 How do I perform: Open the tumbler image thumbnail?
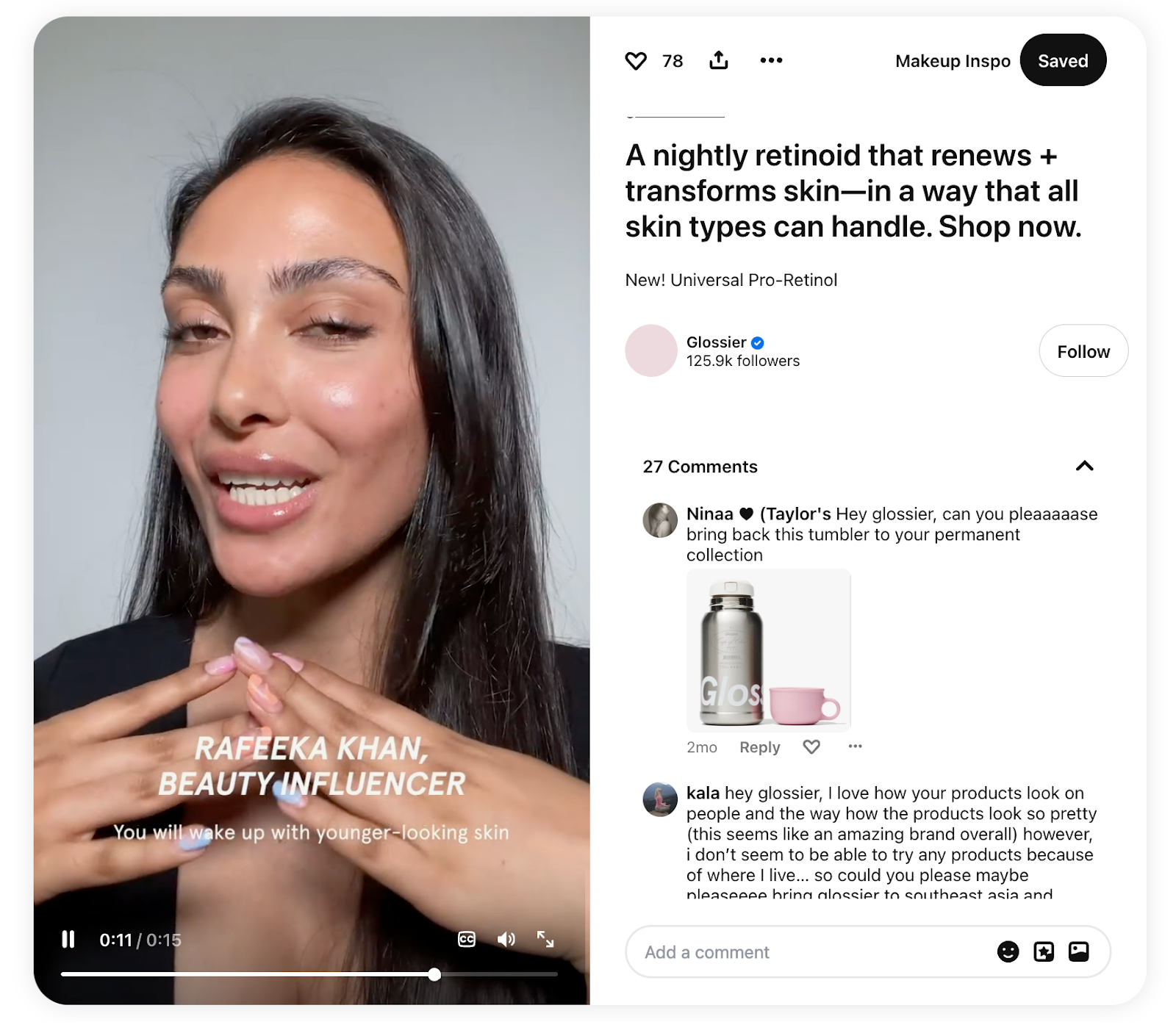pyautogui.click(x=768, y=650)
